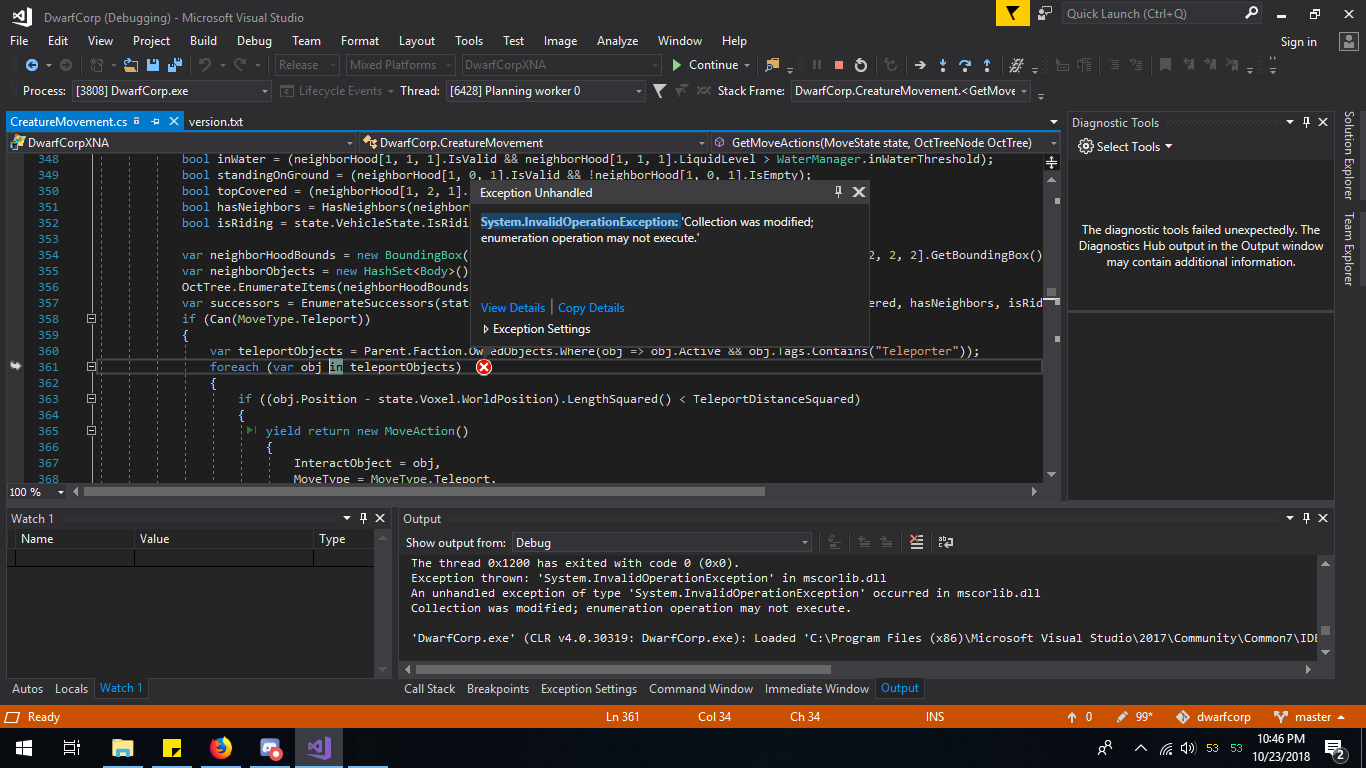Collapse code block at line 358
Image resolution: width=1366 pixels, height=768 pixels.
click(x=91, y=319)
